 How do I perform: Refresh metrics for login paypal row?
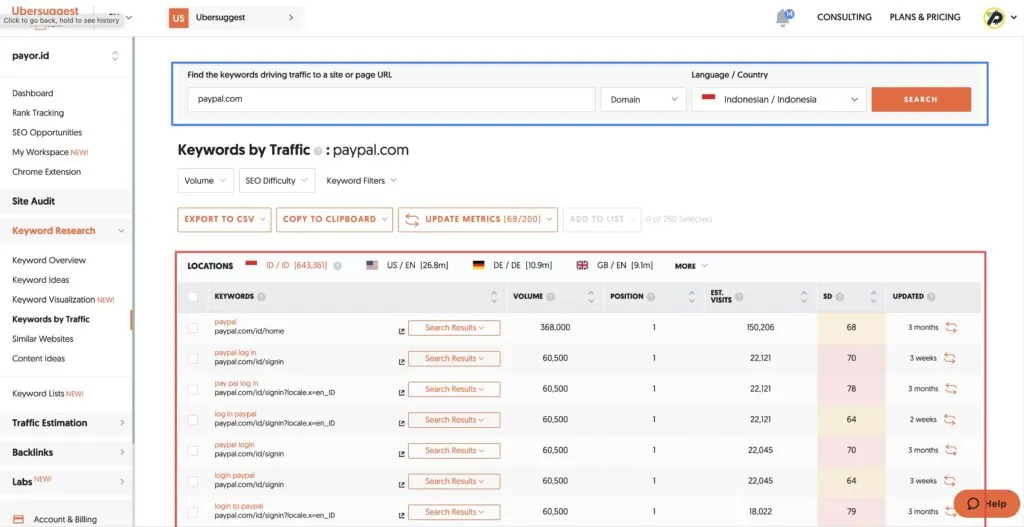click(950, 481)
